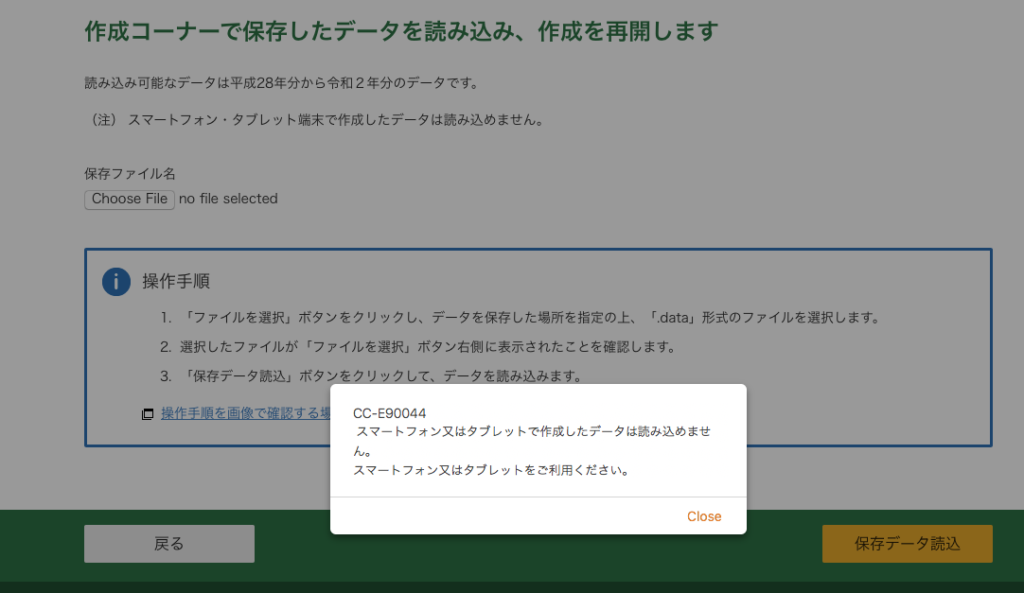Click the blue info icon beside 操作手順
Image resolution: width=1024 pixels, height=593 pixels.
116,282
